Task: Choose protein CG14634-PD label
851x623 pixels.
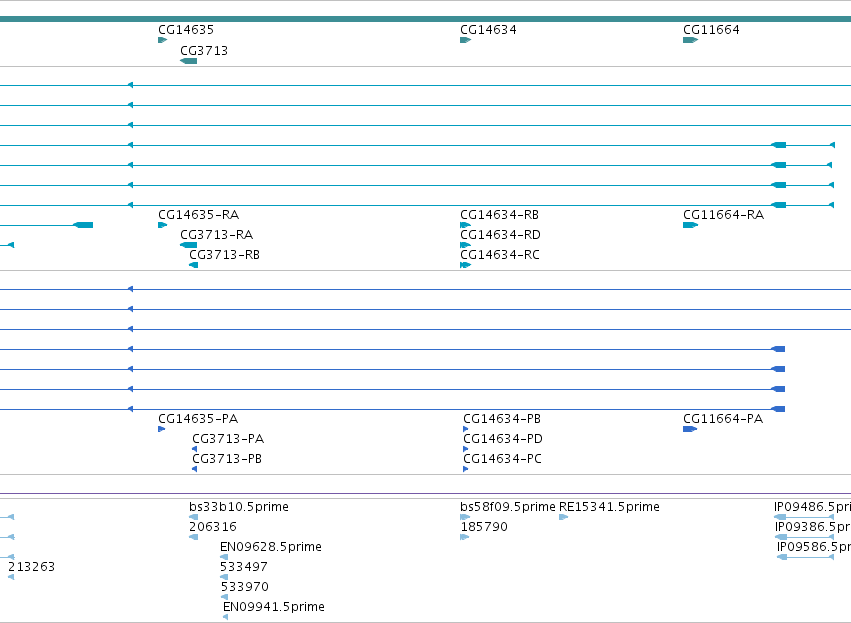Action: point(503,439)
